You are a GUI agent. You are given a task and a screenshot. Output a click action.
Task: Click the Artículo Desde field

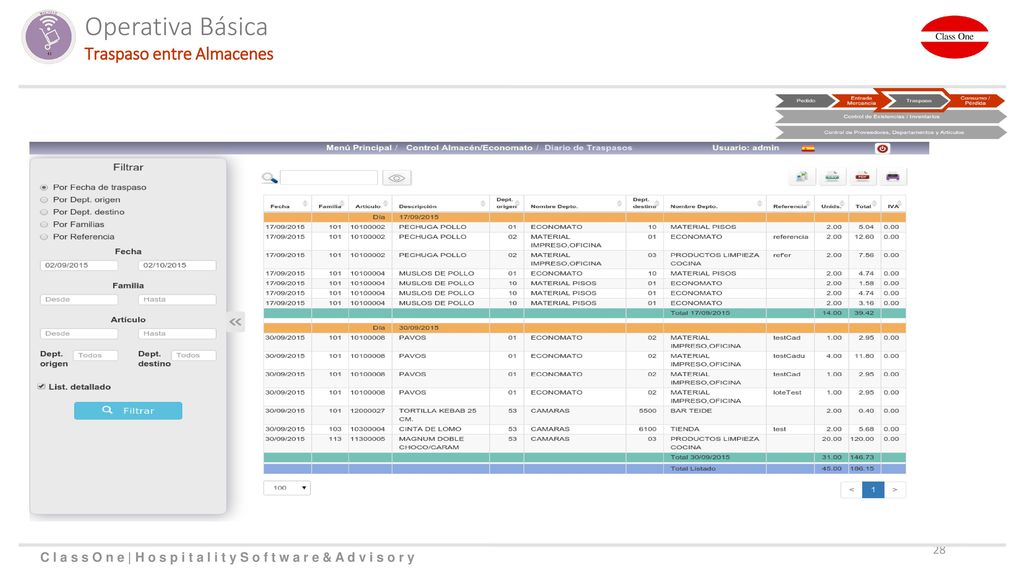79,333
